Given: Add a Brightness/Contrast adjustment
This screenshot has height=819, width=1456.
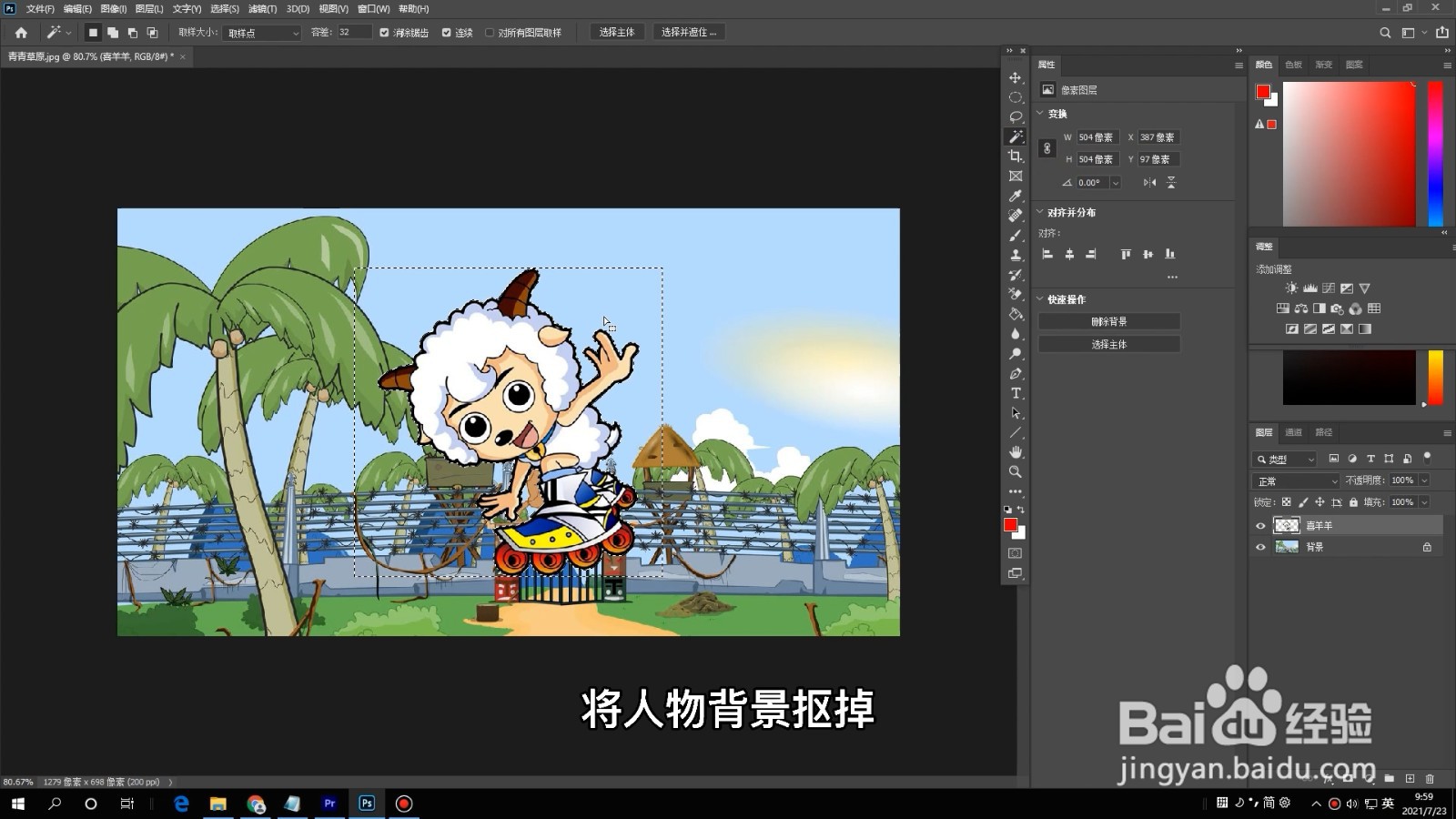Looking at the screenshot, I should (1291, 288).
